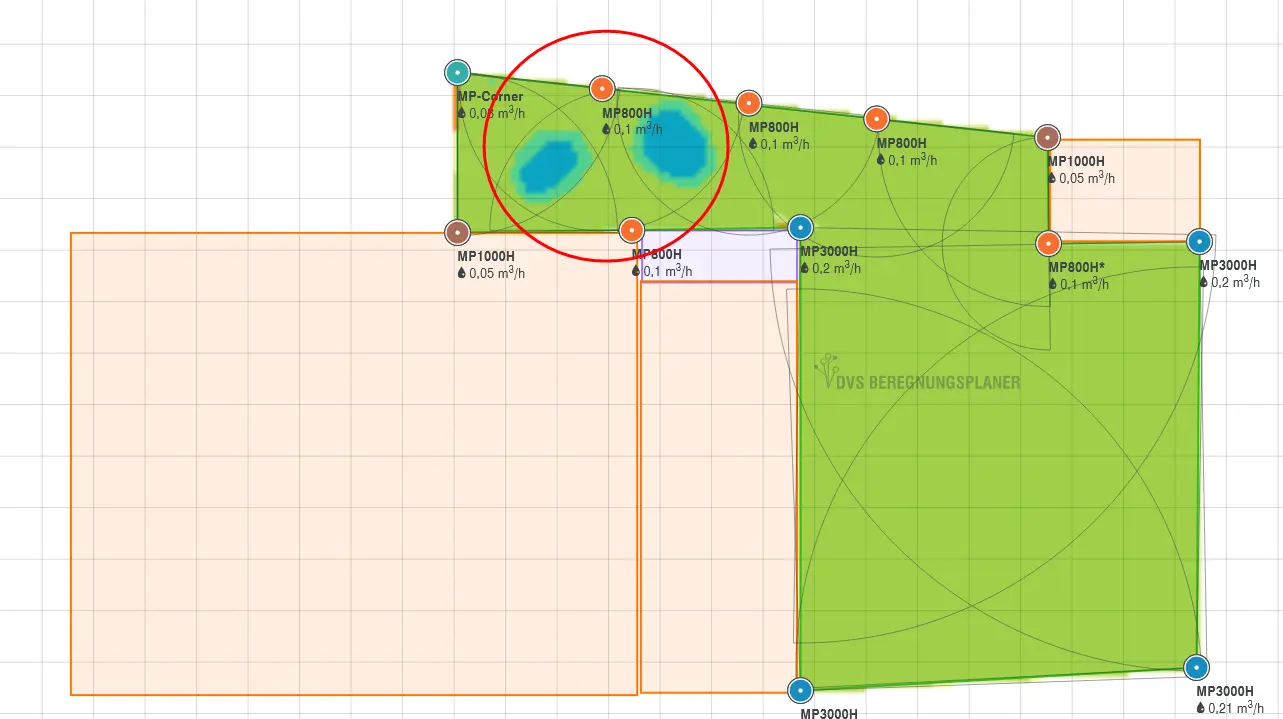Screen dimensions: 1283x719
Task: Select MP3000H sprinkler at lawn's upper right corner
Action: (x=1199, y=241)
